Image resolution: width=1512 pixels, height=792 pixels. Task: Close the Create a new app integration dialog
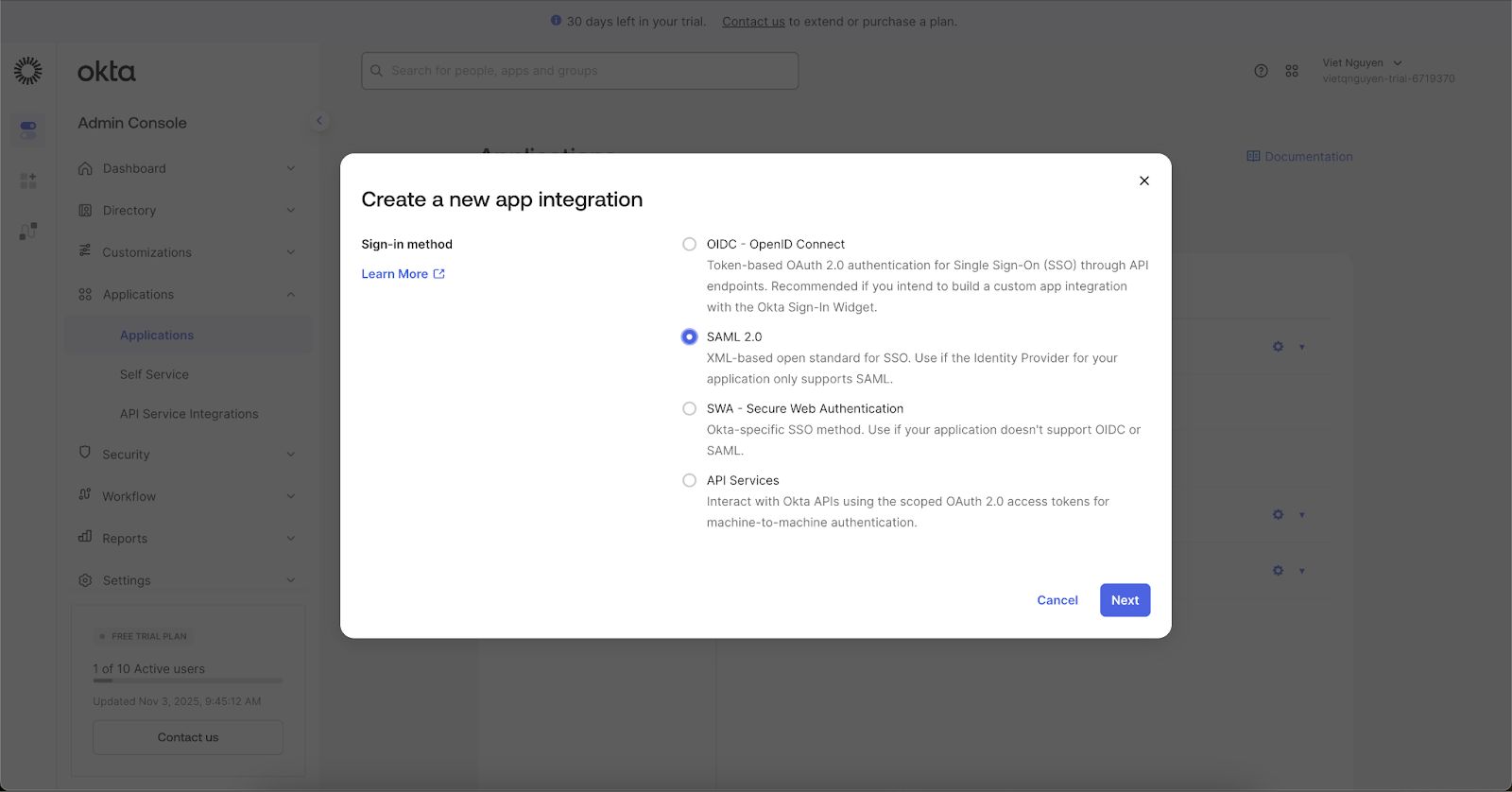1144,181
